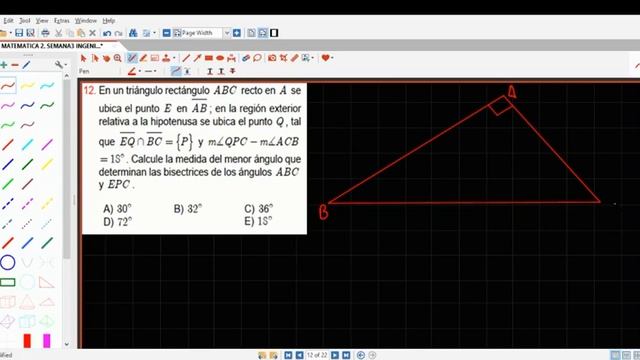The width and height of the screenshot is (640, 360).
Task: Click the Print icon
Action: (45, 33)
